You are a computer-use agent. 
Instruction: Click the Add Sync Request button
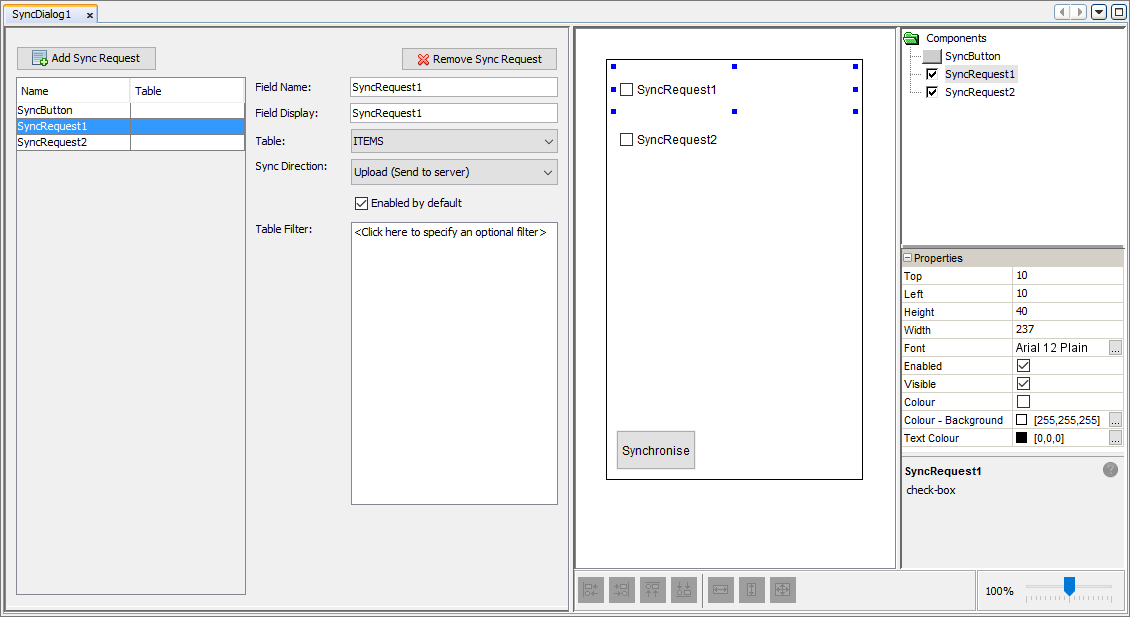[87, 58]
